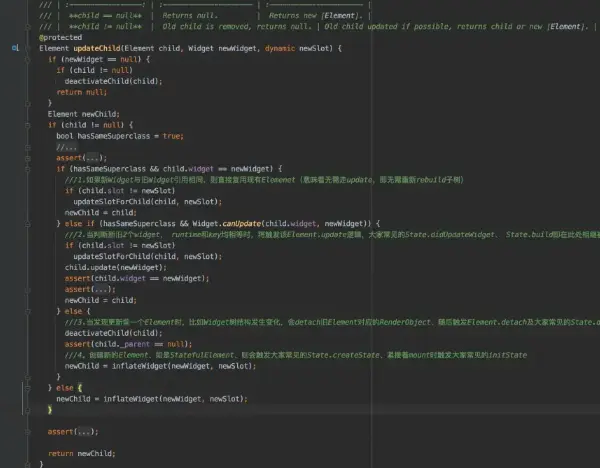This screenshot has height=468, width=600.
Task: Click the 'return newChild;' statement
Action: tap(82, 453)
